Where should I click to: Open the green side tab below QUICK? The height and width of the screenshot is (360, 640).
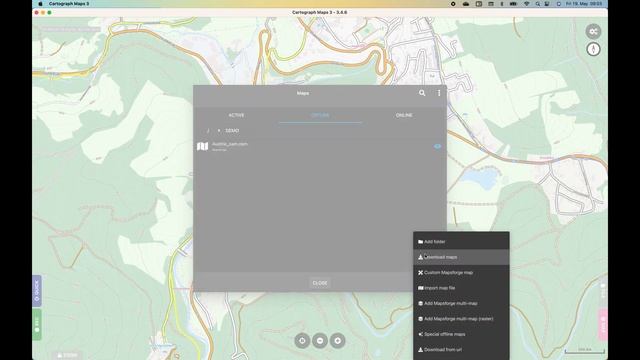pyautogui.click(x=37, y=324)
